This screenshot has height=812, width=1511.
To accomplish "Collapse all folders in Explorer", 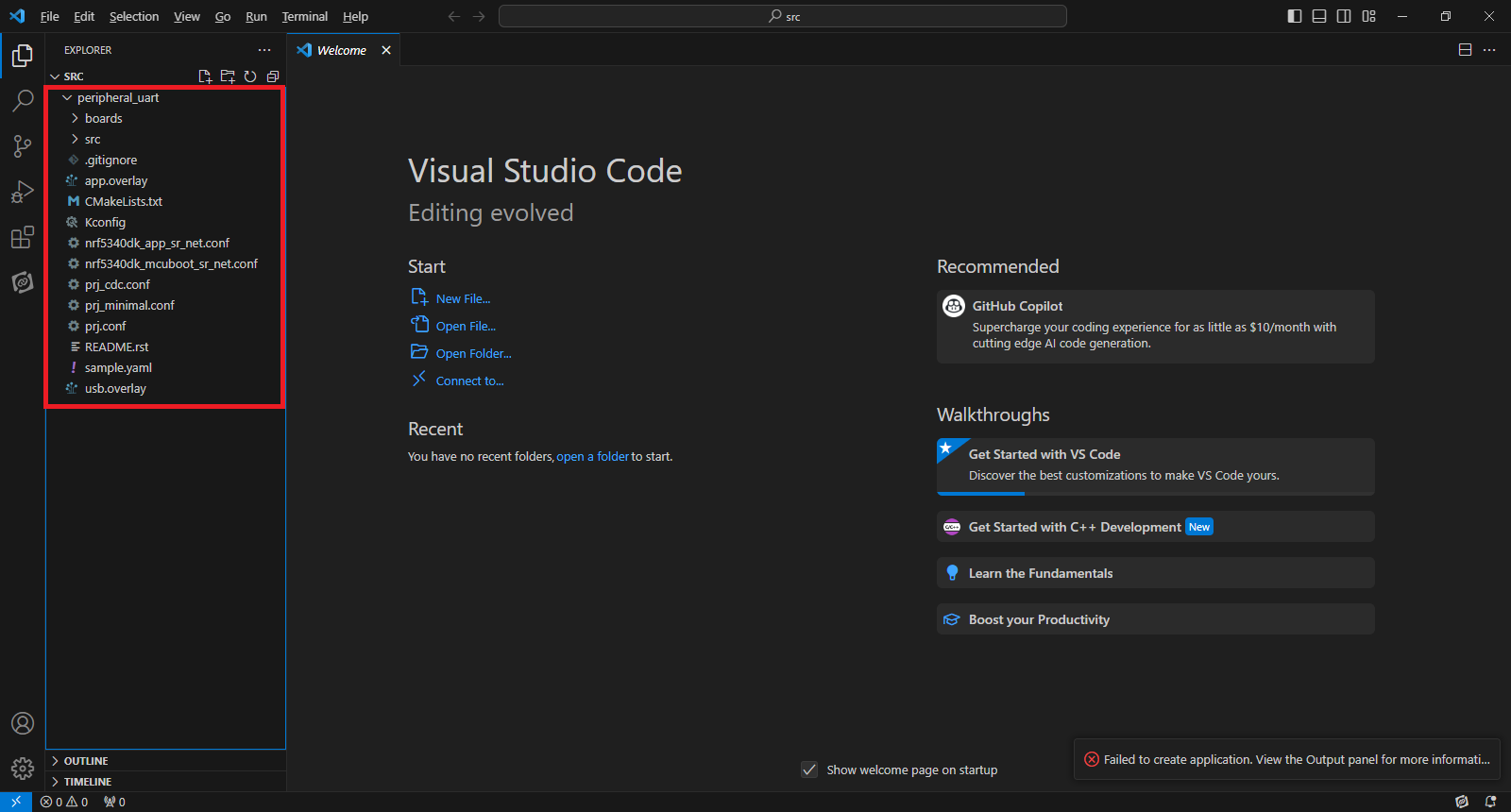I will (x=273, y=76).
